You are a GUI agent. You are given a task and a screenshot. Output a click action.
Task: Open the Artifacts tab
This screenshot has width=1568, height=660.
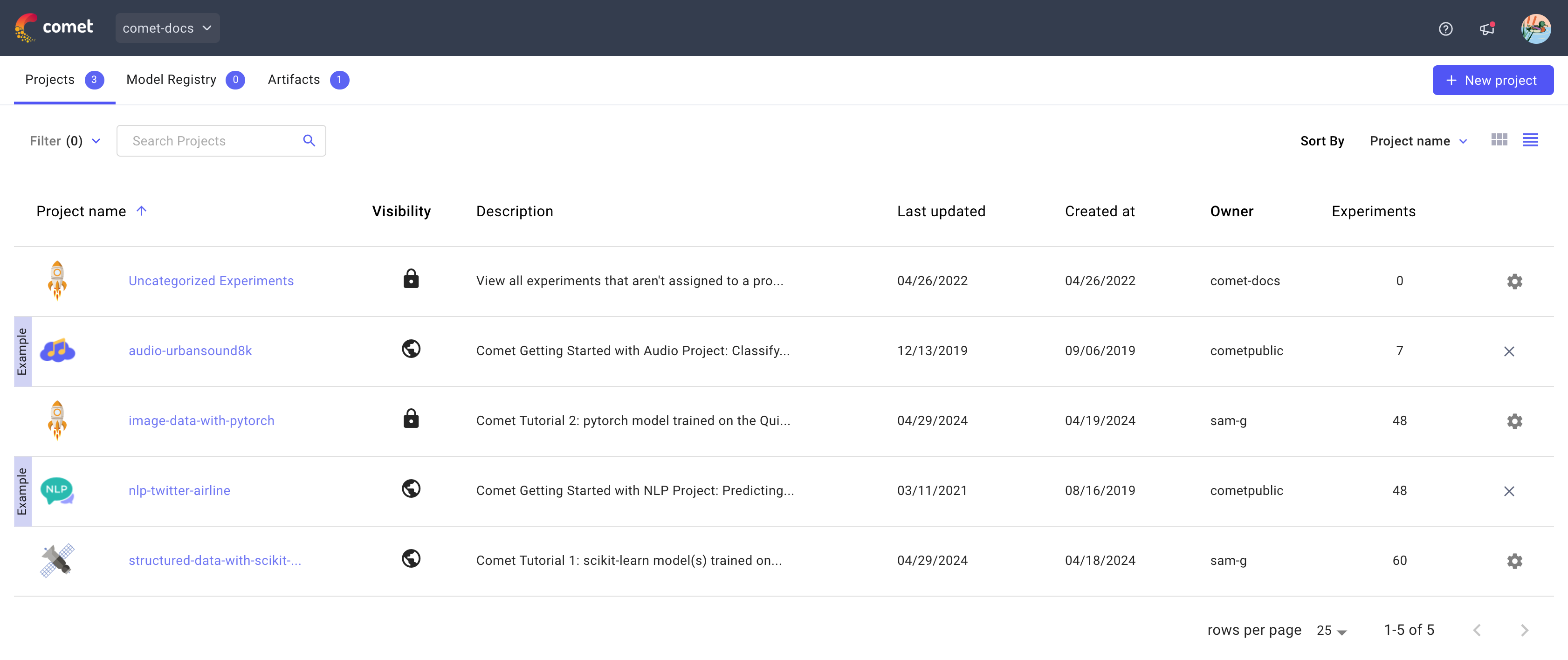coord(293,79)
